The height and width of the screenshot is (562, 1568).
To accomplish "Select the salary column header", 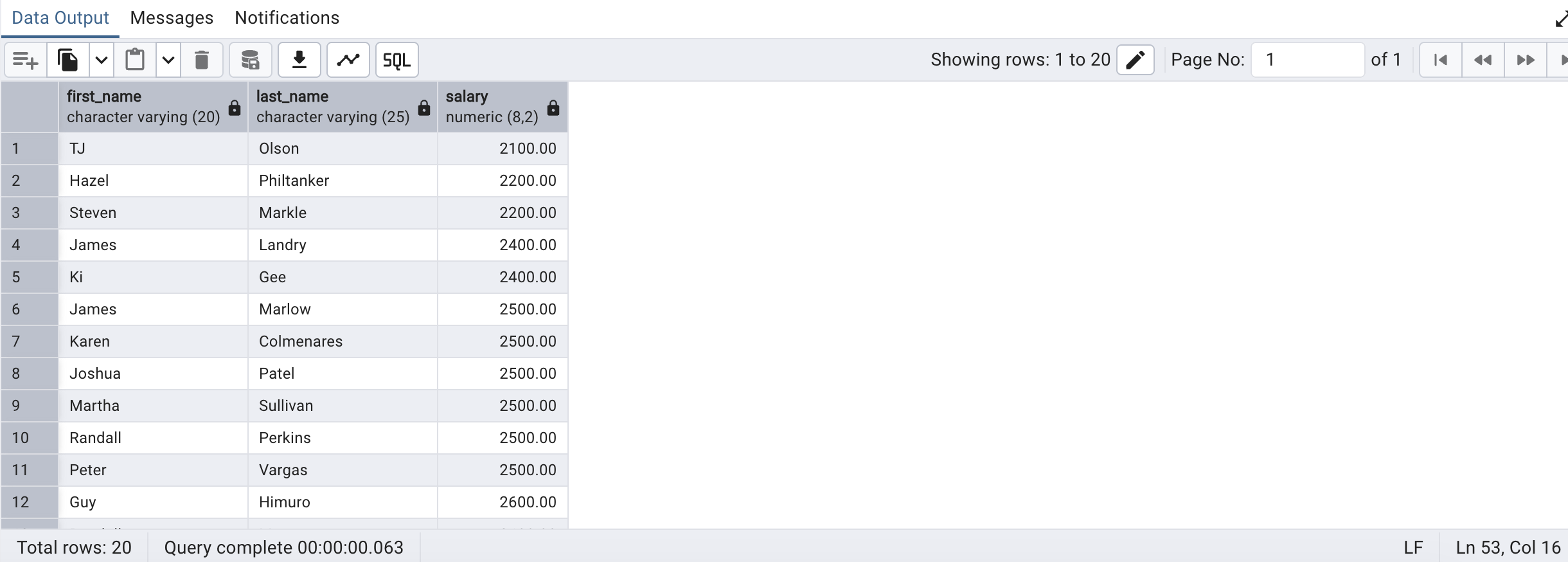I will click(x=492, y=107).
